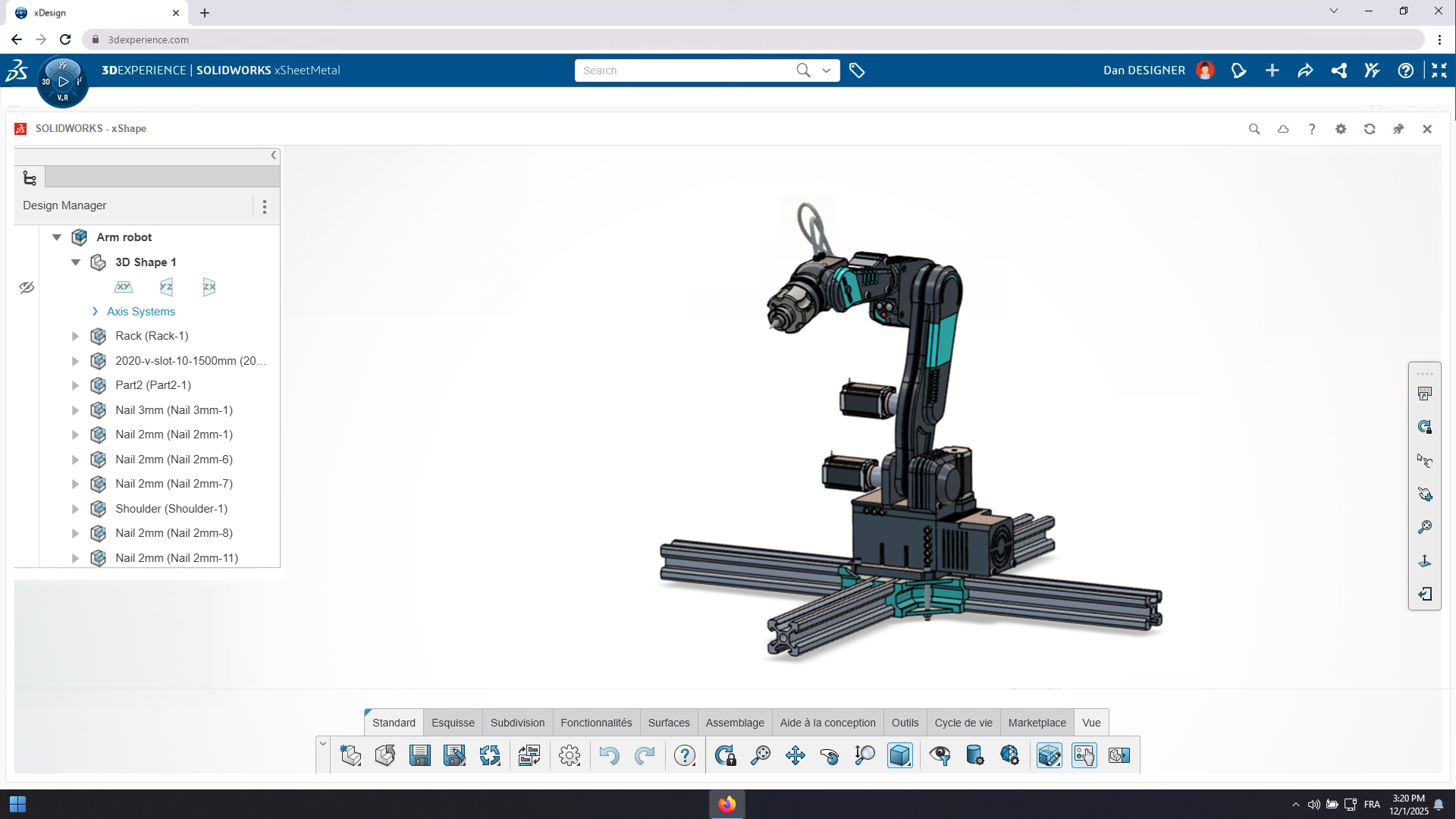Collapse the Arm robot tree node
1456x819 pixels.
click(x=57, y=237)
